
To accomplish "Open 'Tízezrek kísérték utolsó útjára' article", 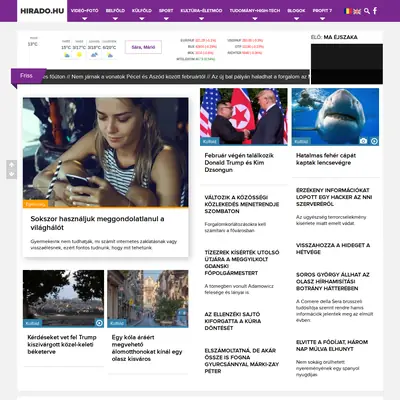I will coord(242,263).
